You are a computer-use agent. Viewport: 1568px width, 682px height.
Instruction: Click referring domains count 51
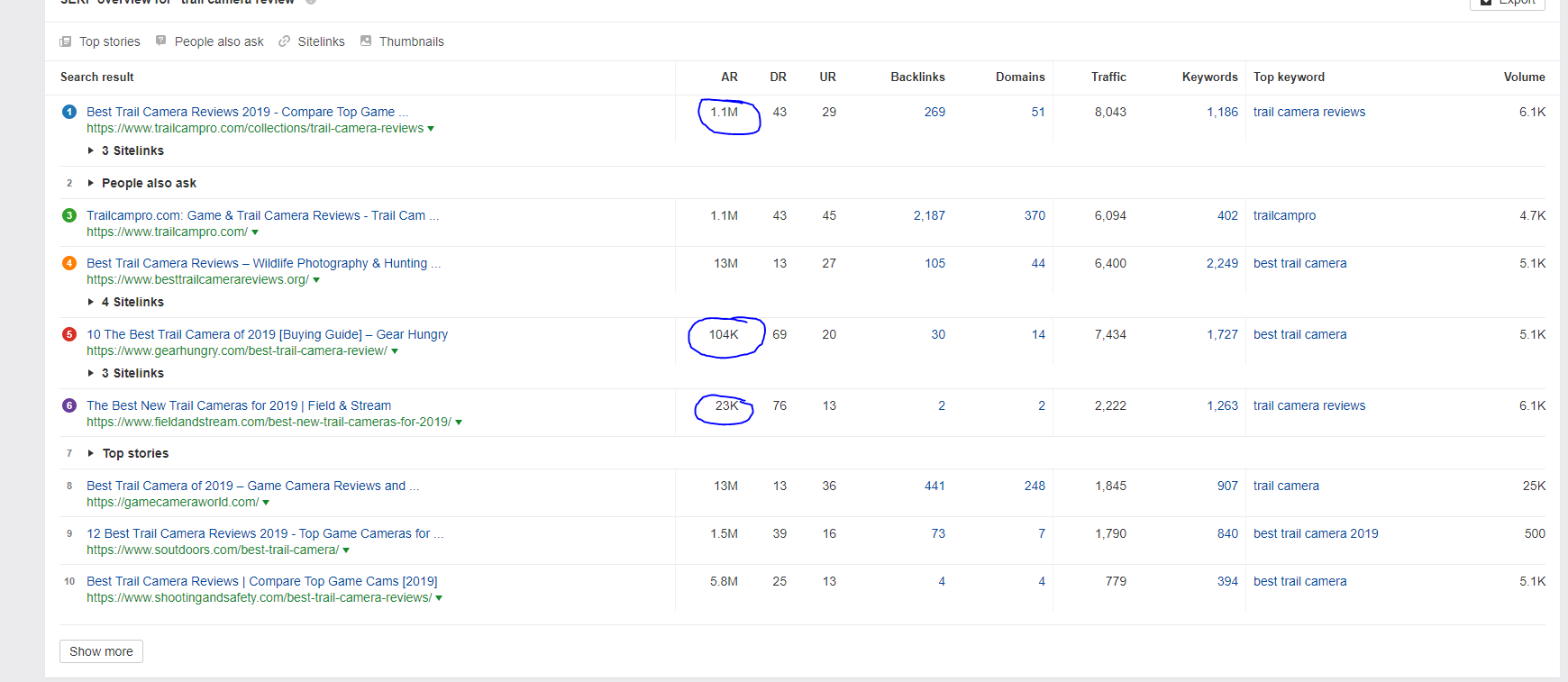click(x=1038, y=112)
